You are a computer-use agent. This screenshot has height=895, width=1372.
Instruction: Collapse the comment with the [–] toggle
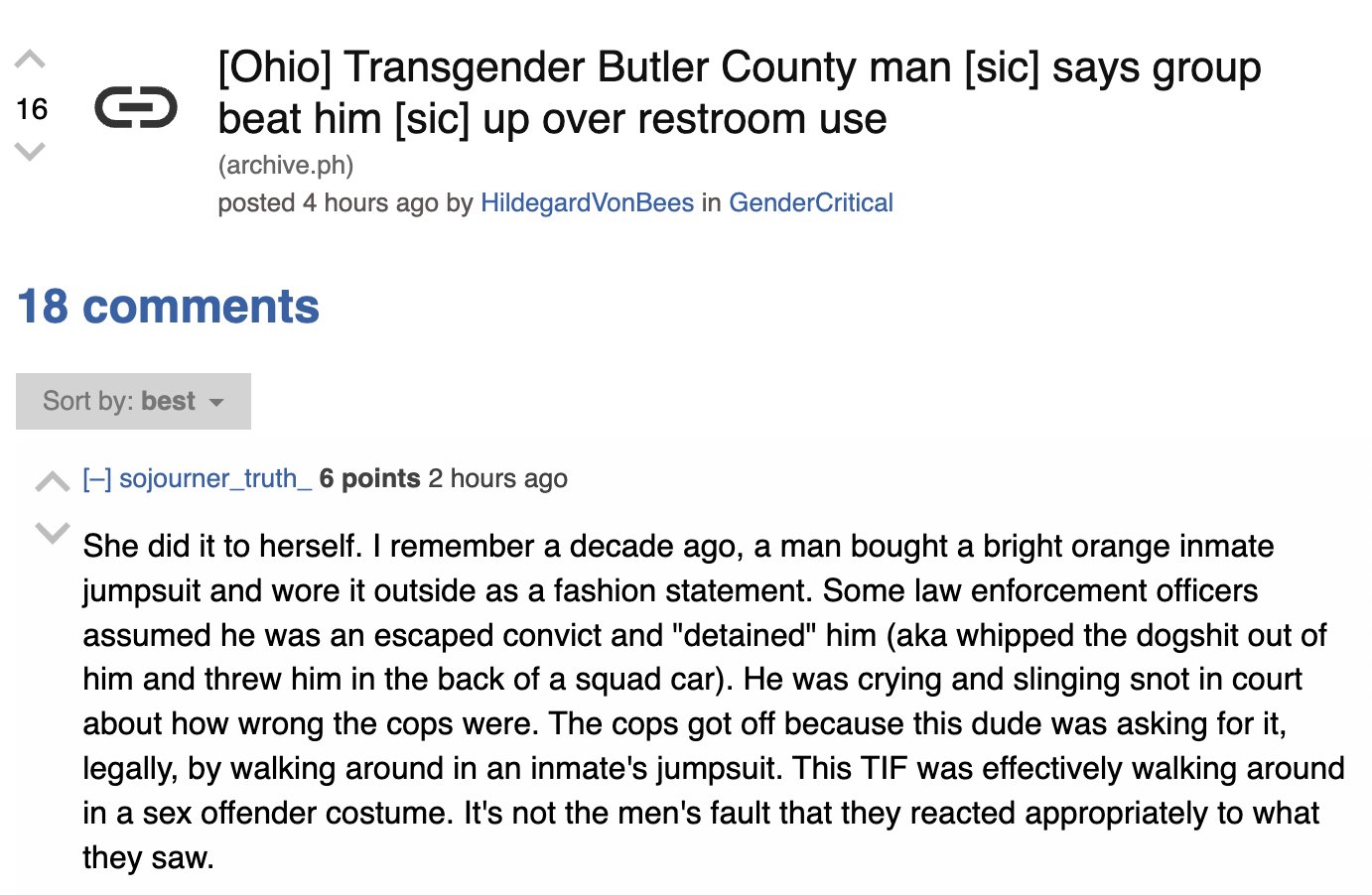point(97,479)
